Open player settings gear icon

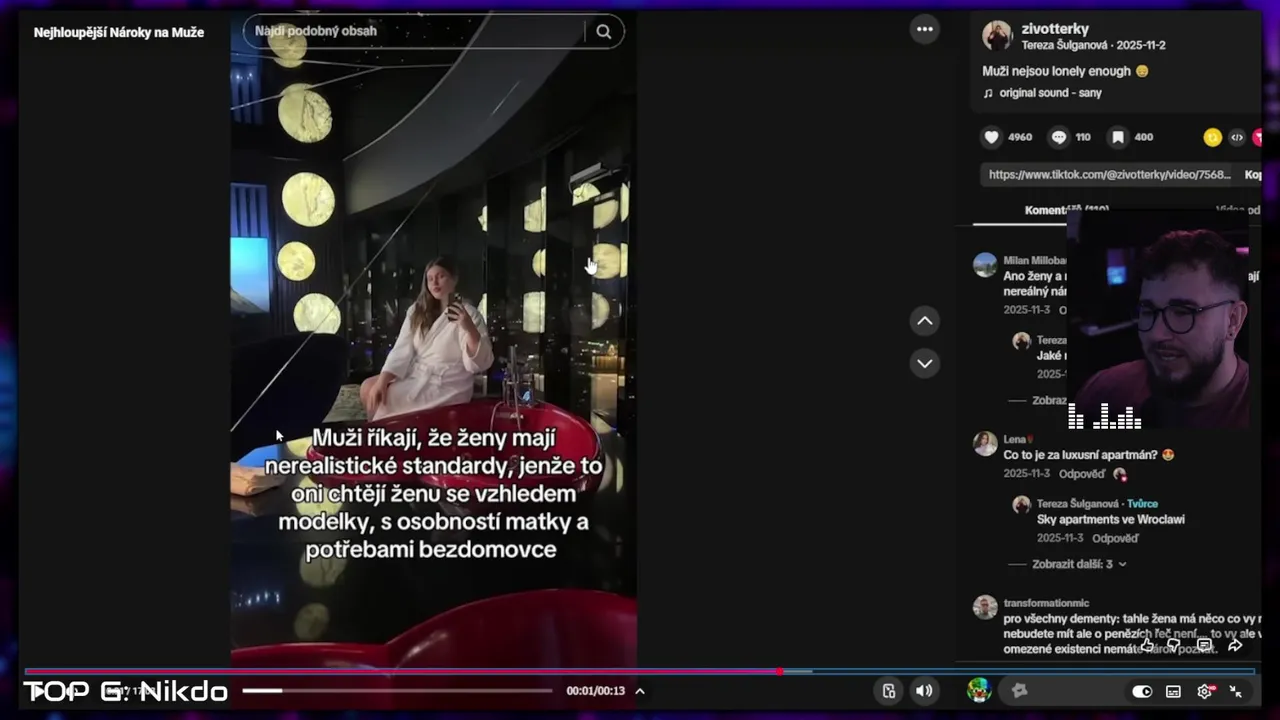point(1205,691)
